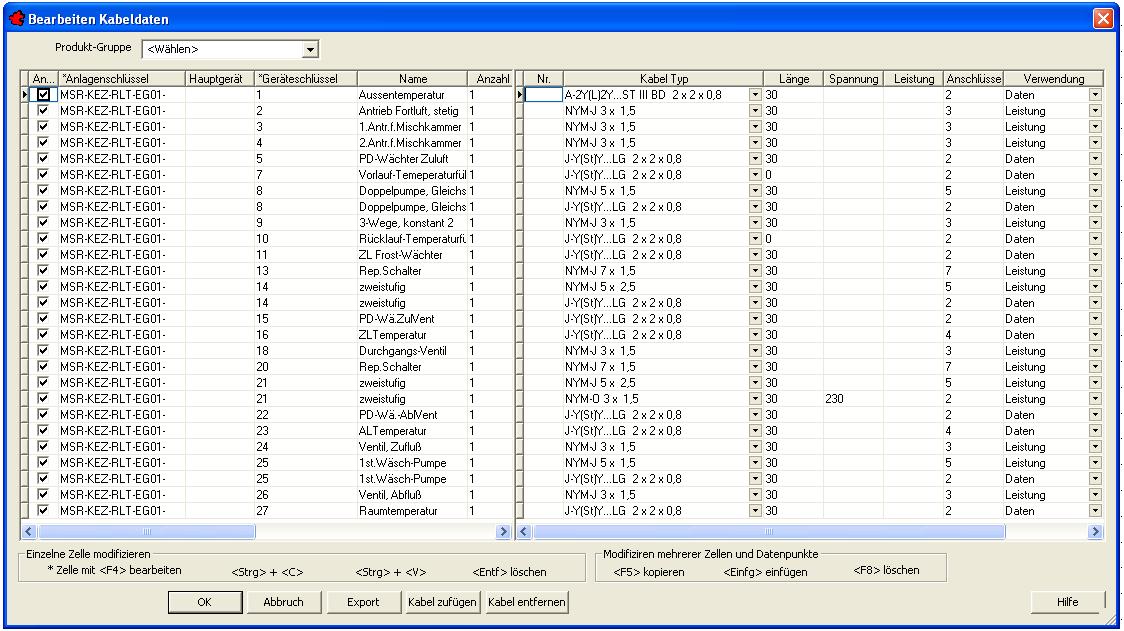Open the Produkt-Gruppe dropdown
Viewport: 1124px width, 631px height.
coord(310,49)
